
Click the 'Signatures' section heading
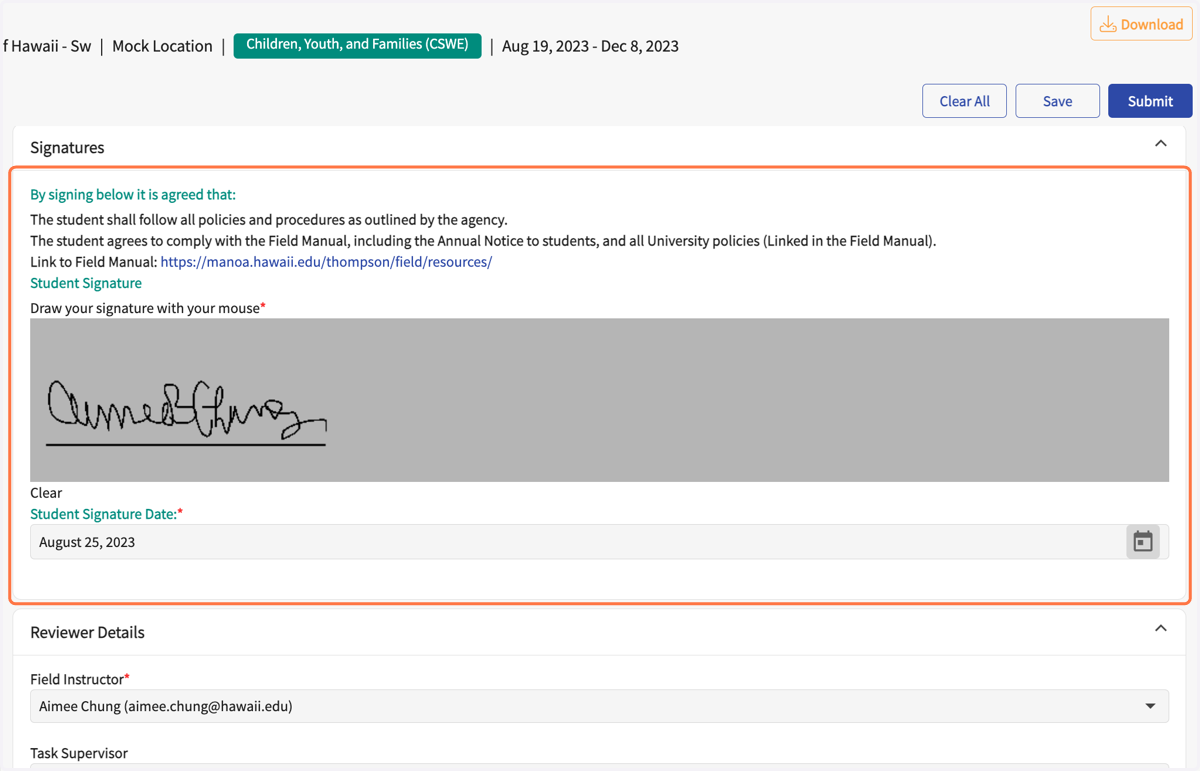(67, 147)
